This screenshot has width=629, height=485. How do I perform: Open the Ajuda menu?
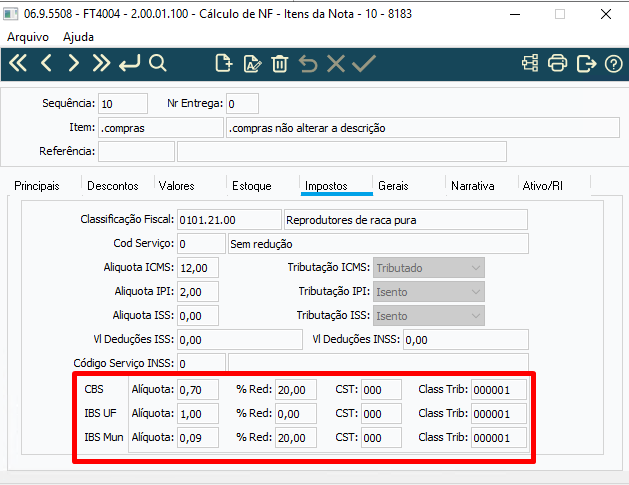point(78,37)
